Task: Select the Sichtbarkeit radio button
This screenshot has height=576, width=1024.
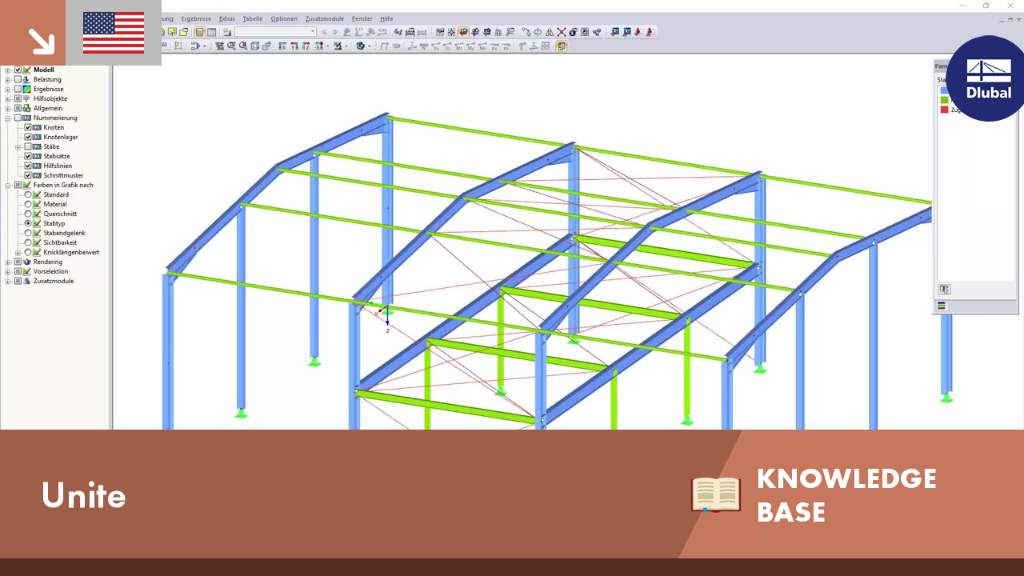Action: click(28, 242)
